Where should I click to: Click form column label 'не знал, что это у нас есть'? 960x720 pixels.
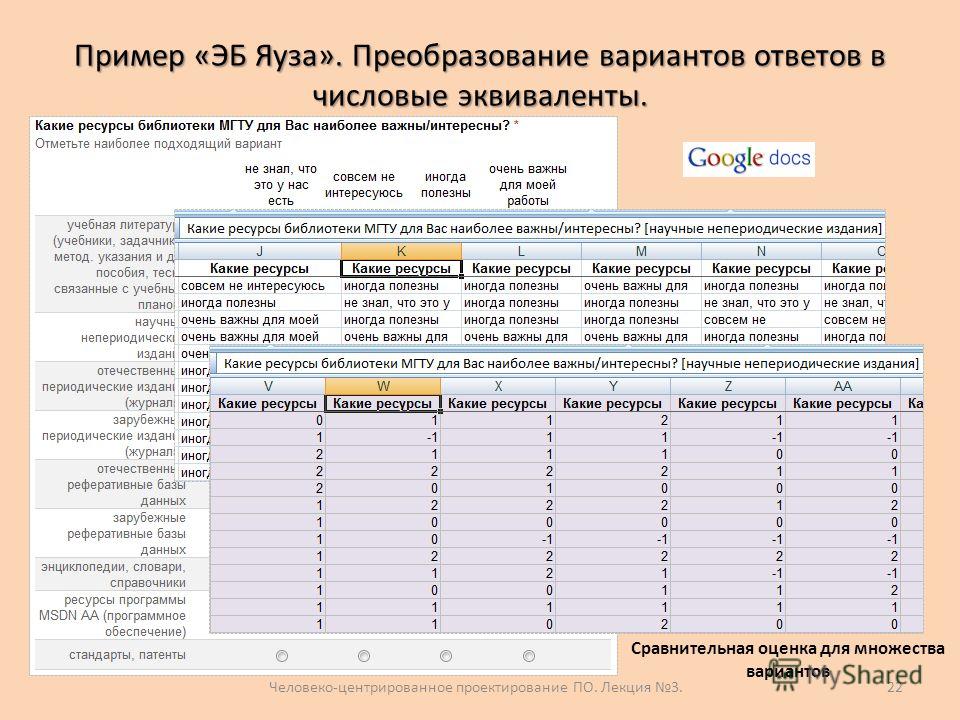point(281,184)
